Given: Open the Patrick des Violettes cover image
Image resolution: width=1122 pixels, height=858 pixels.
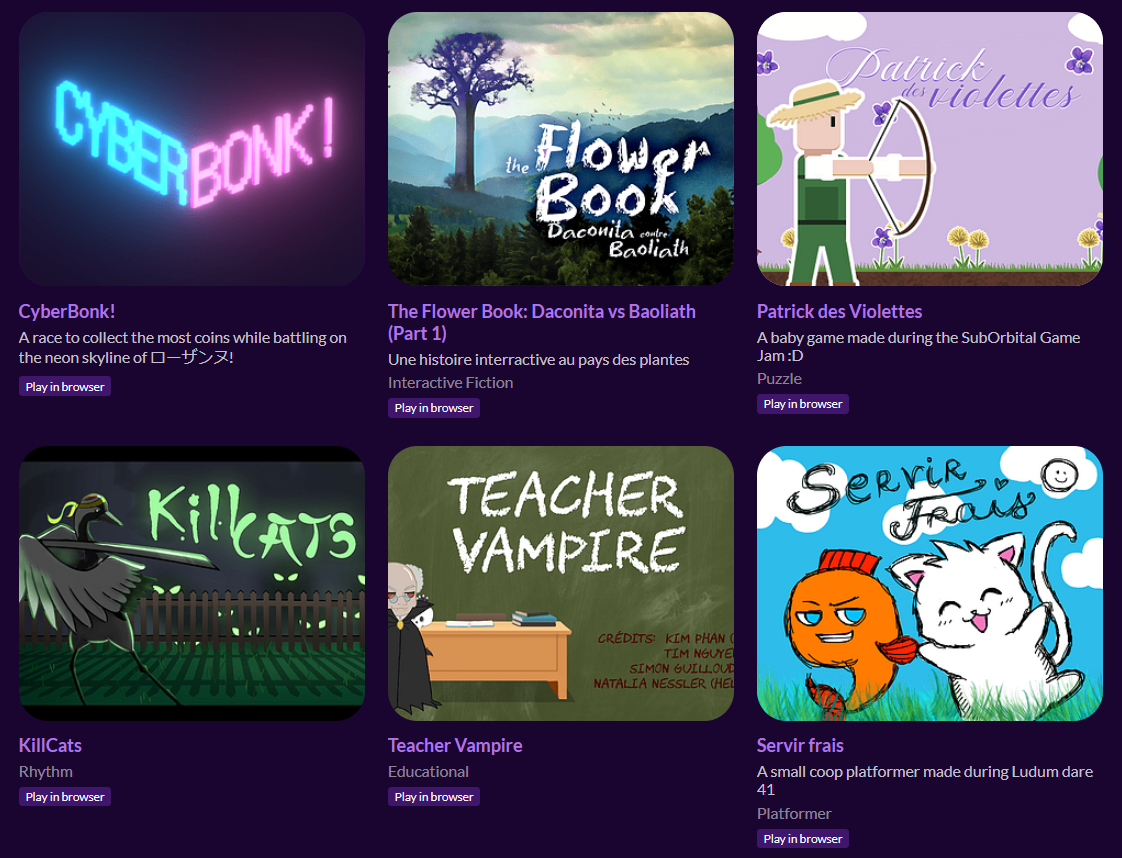Looking at the screenshot, I should click(x=930, y=149).
